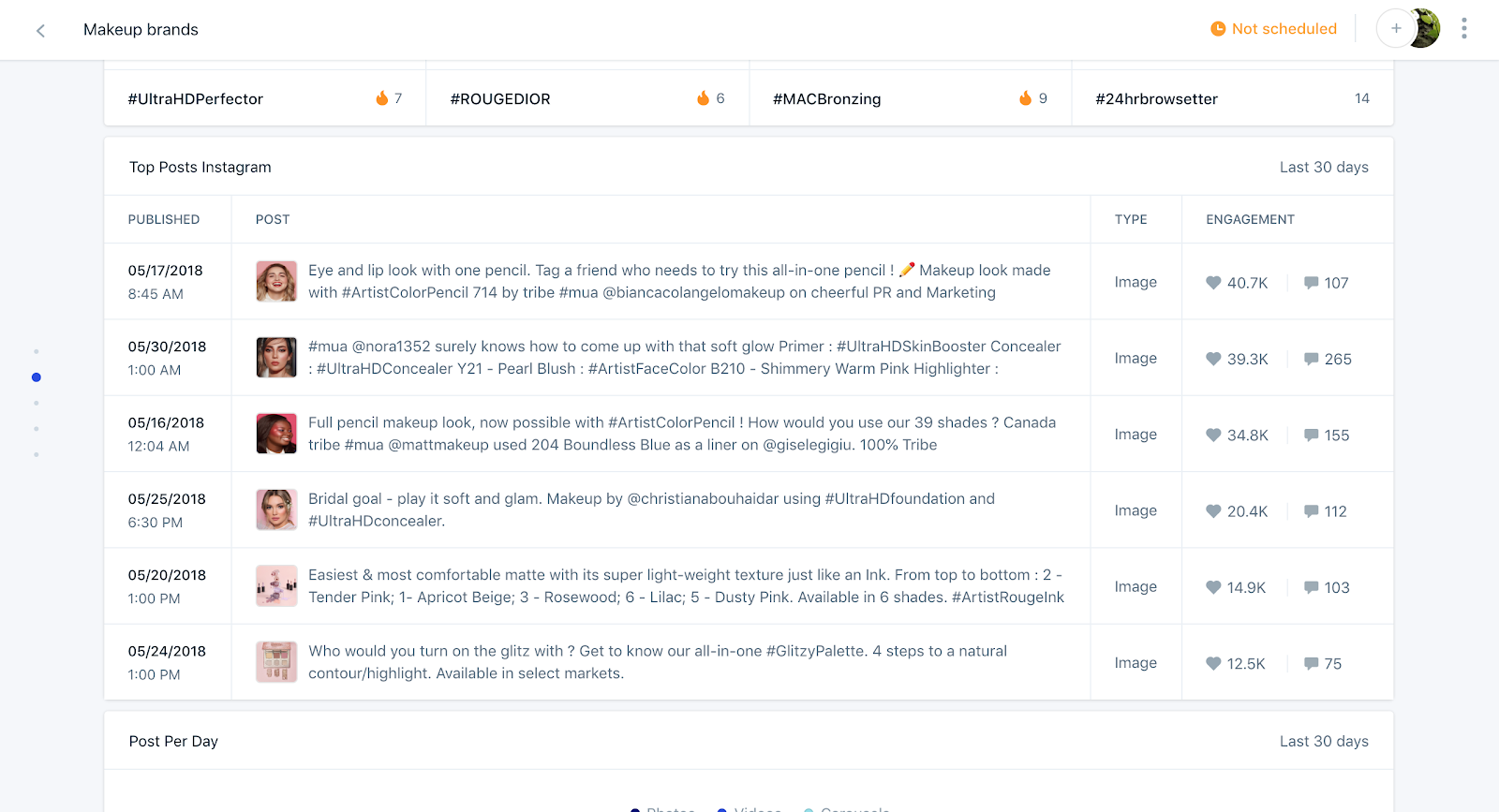Open thumbnail of the ArtistRougeInk matte post
The image size is (1499, 812).
pos(276,585)
